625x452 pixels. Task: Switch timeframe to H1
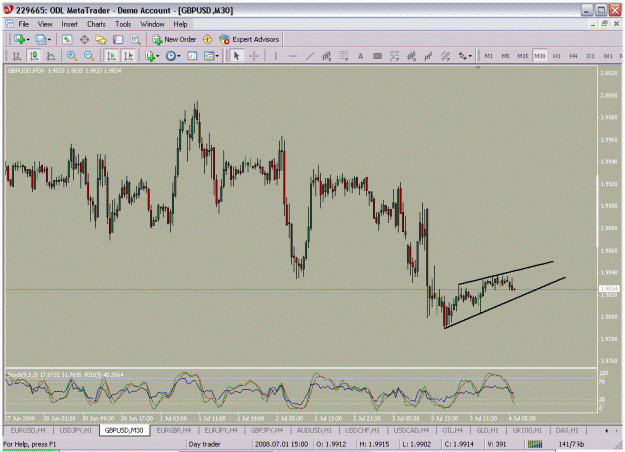click(557, 56)
